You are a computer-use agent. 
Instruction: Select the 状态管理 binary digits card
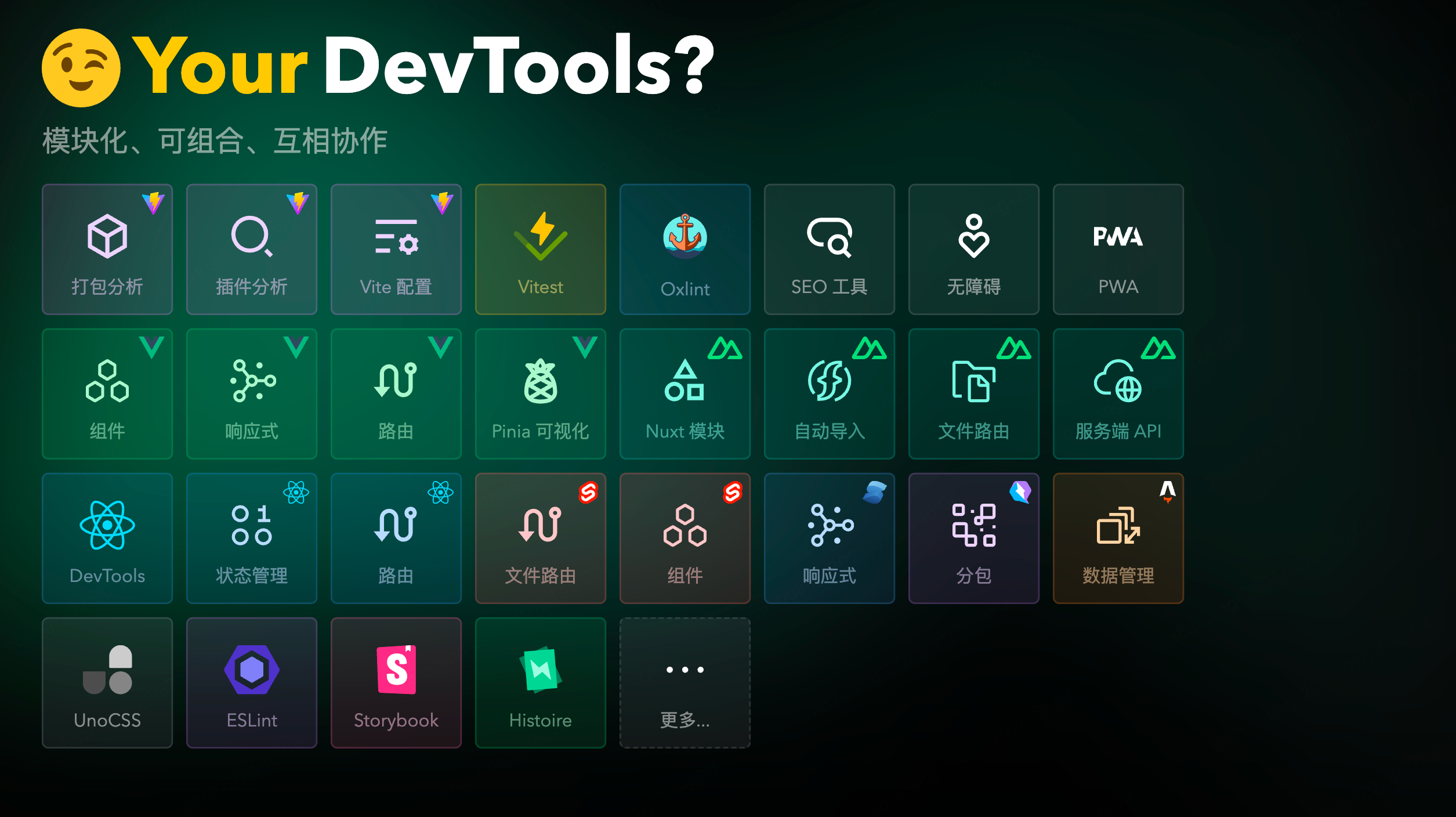pyautogui.click(x=252, y=538)
